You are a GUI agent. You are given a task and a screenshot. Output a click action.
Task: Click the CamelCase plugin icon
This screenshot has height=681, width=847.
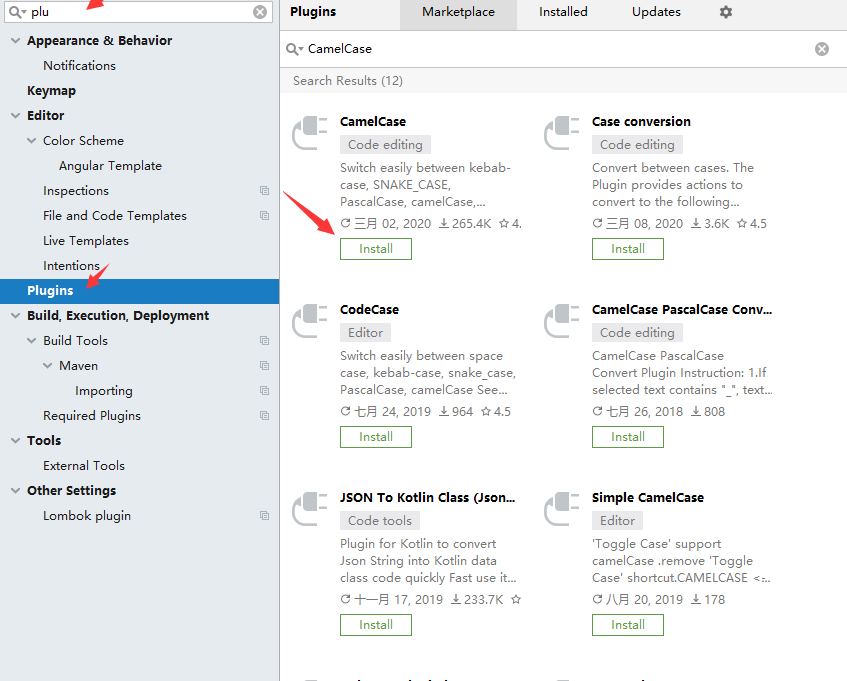(x=310, y=133)
